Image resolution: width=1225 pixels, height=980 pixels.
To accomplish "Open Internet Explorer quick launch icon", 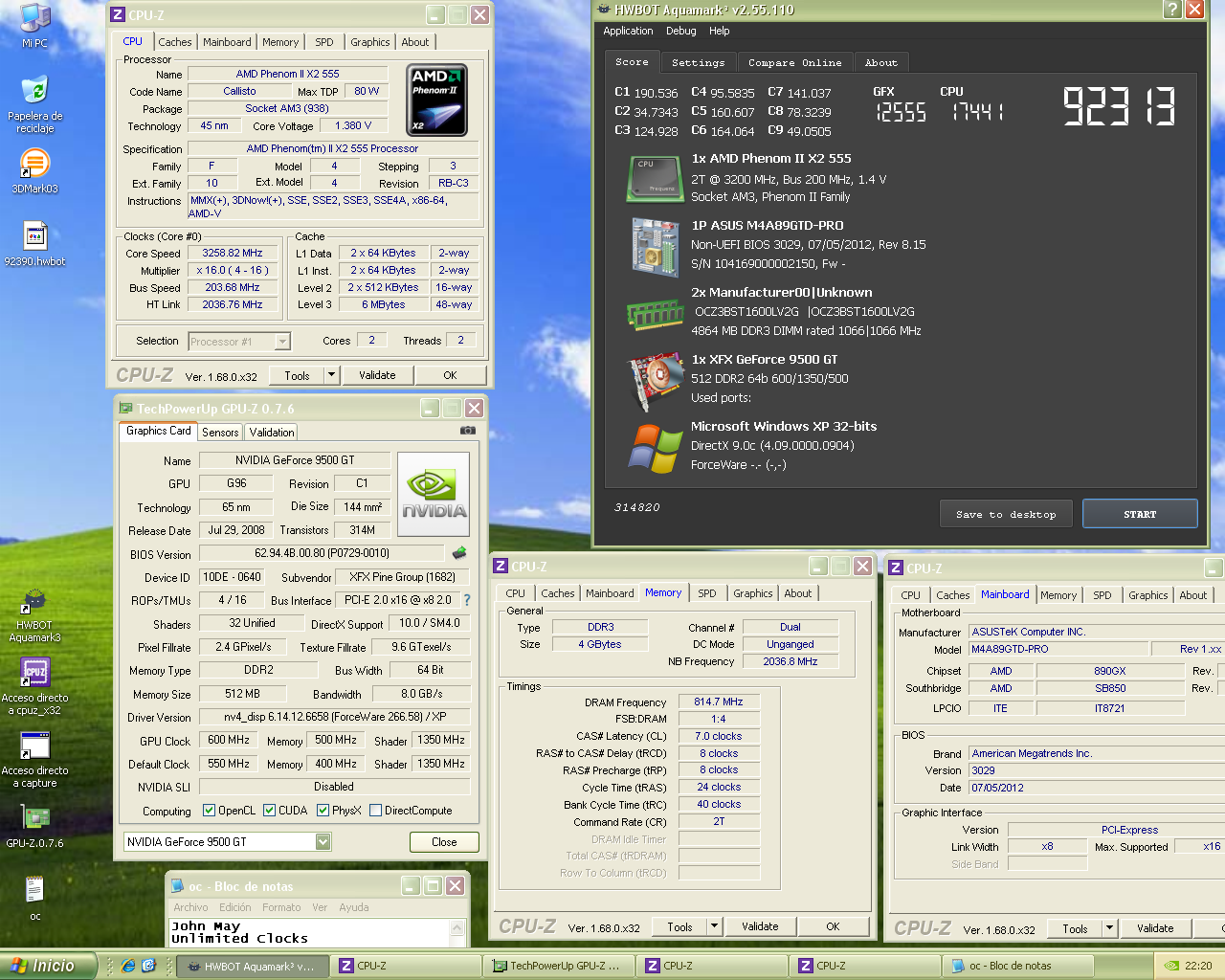I will (128, 966).
